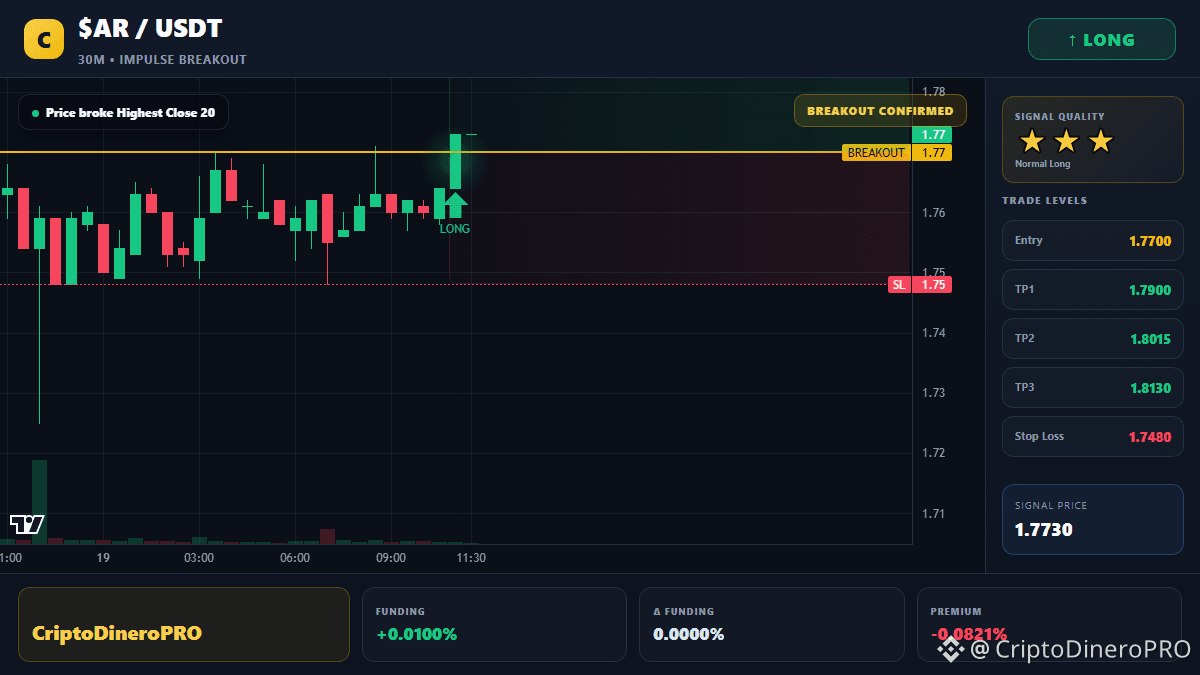Click the Signal Price 1.7730 card

[1093, 519]
